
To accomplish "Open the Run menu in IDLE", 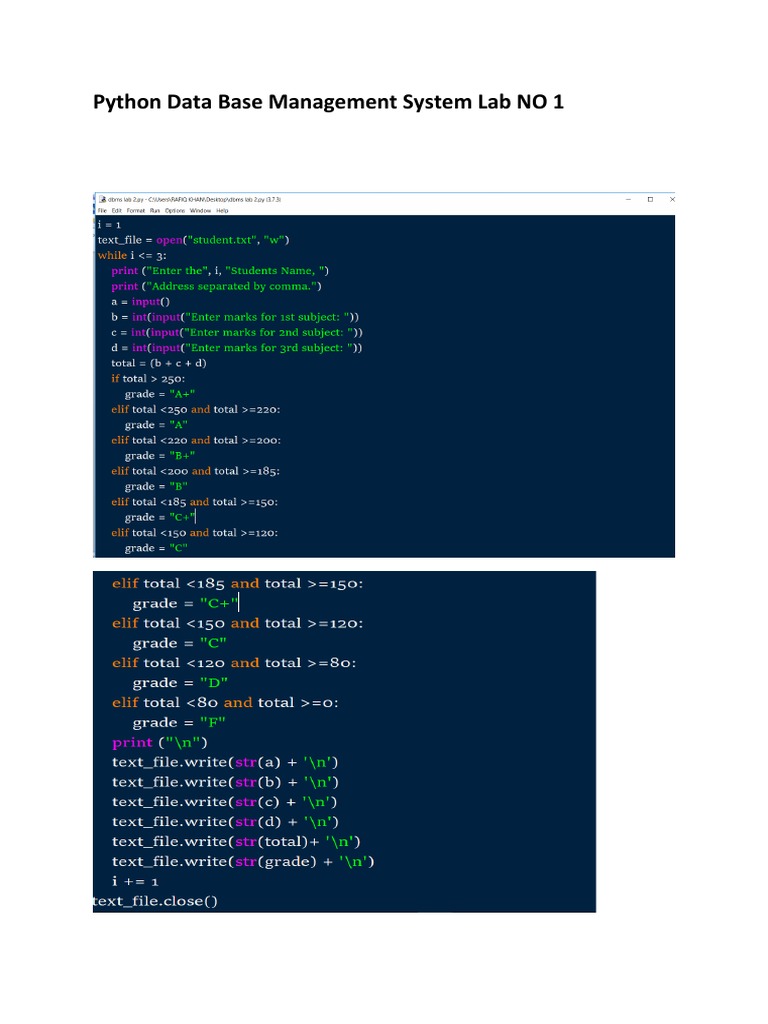I will [155, 210].
